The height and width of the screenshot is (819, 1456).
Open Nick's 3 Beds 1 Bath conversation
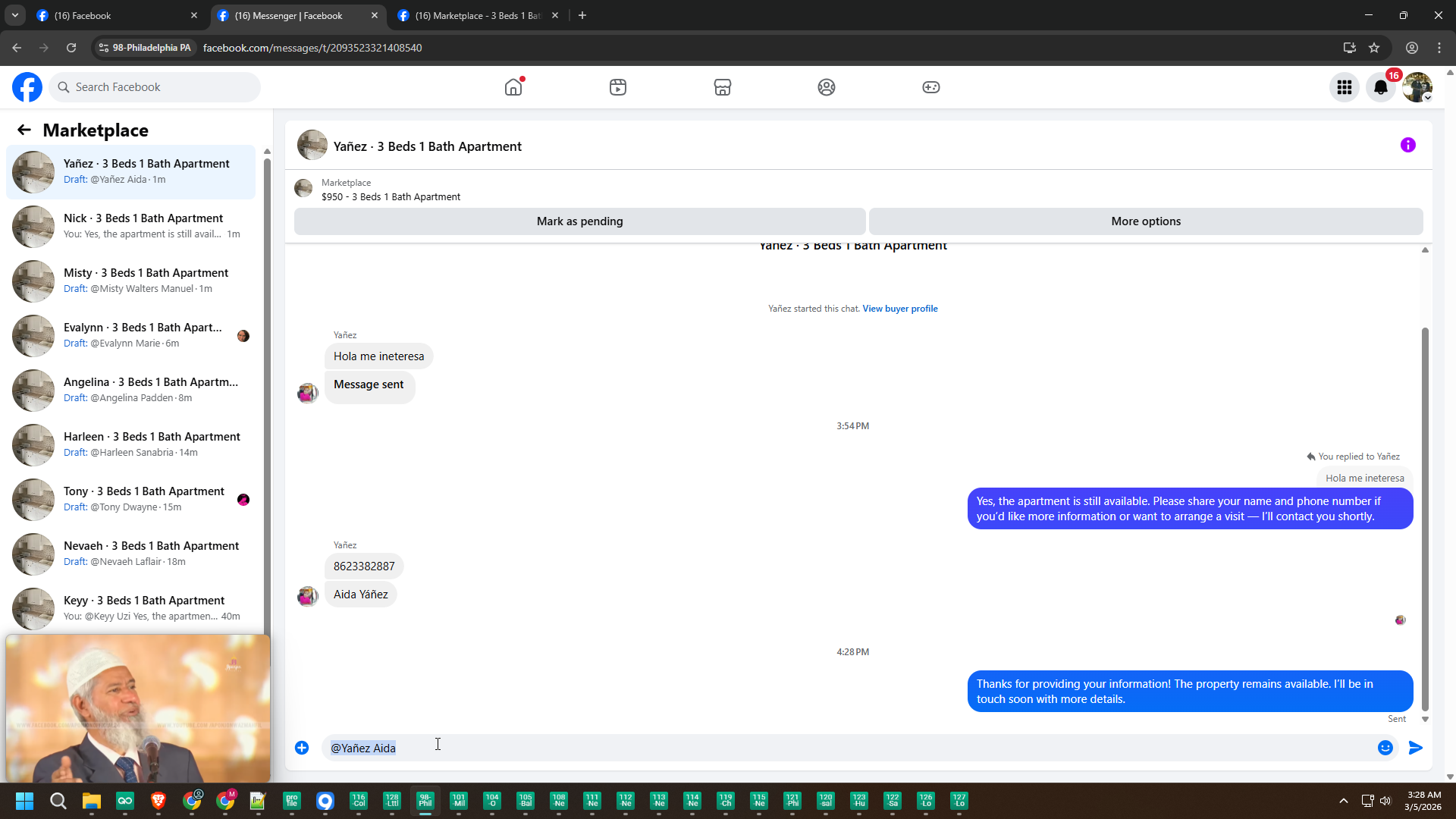pyautogui.click(x=130, y=226)
